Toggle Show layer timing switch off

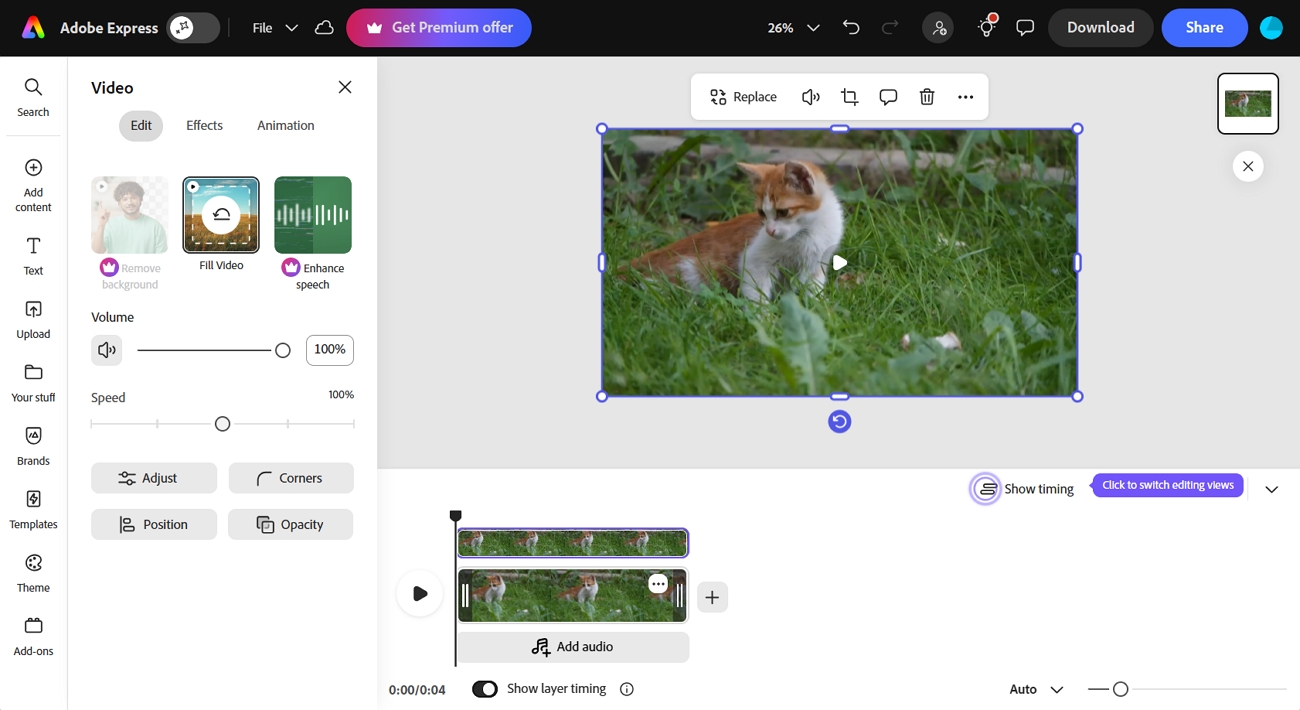pos(485,689)
